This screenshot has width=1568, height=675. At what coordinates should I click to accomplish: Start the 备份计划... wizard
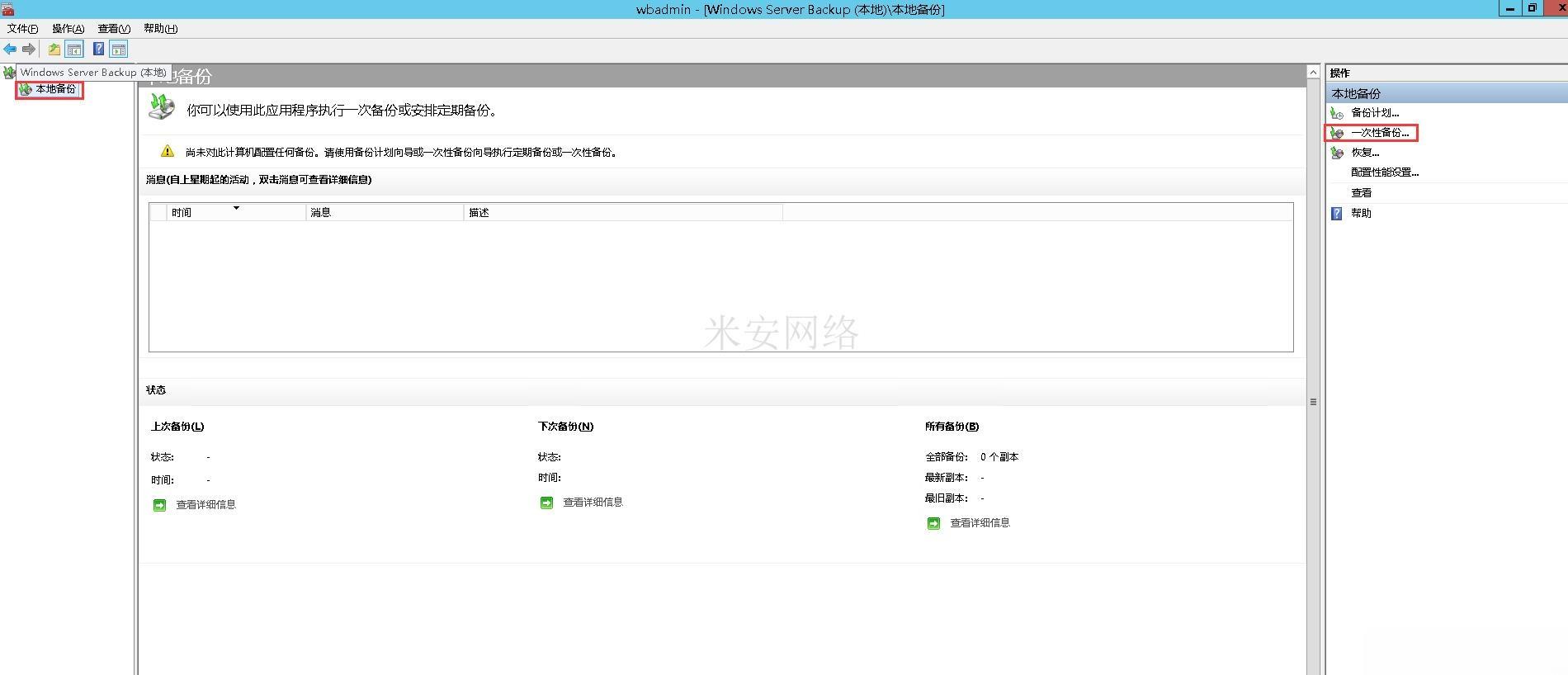(x=1375, y=113)
